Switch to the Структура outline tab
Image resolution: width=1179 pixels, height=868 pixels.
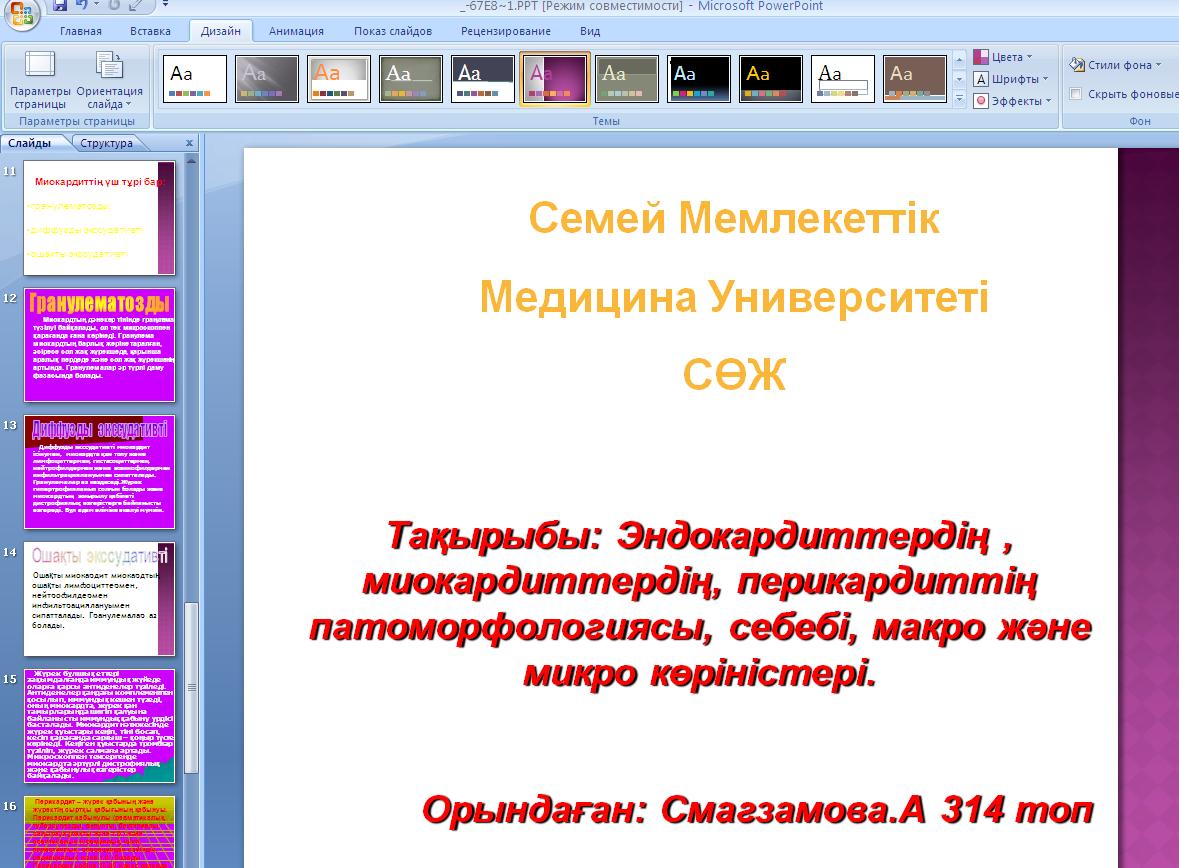[x=106, y=143]
